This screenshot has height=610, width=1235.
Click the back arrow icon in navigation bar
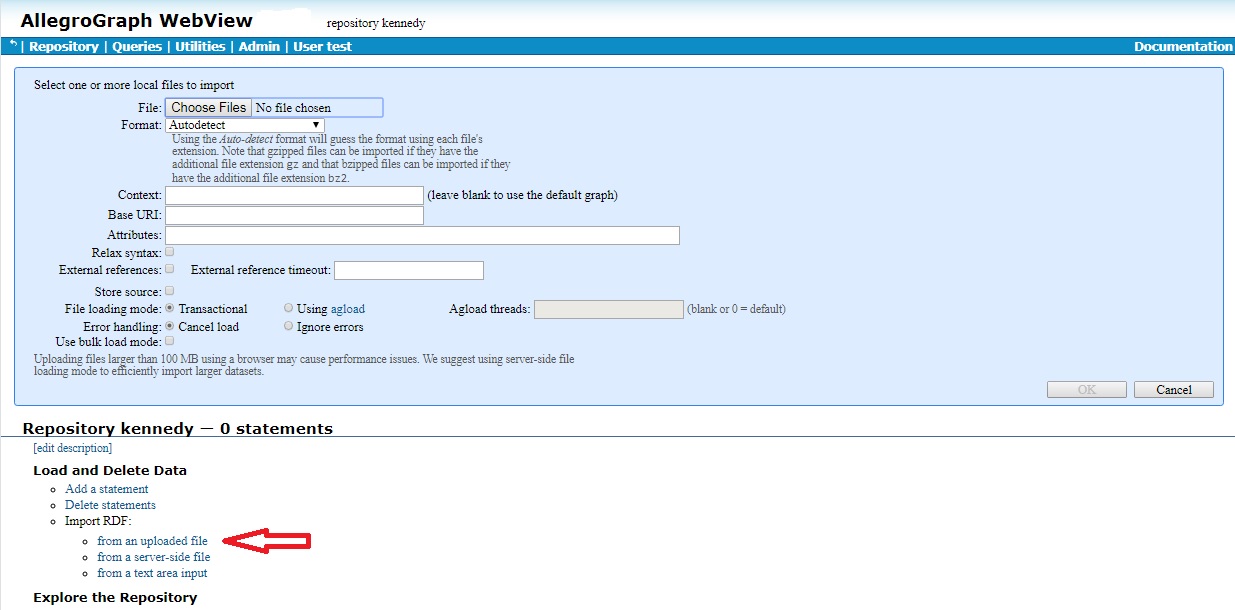[13, 45]
